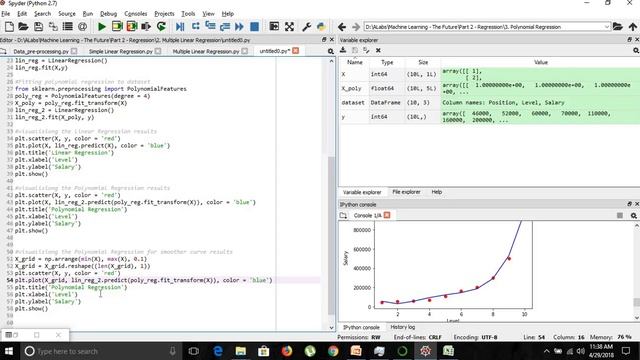Save the current file
This screenshot has width=640, height=360.
pos(38,27)
